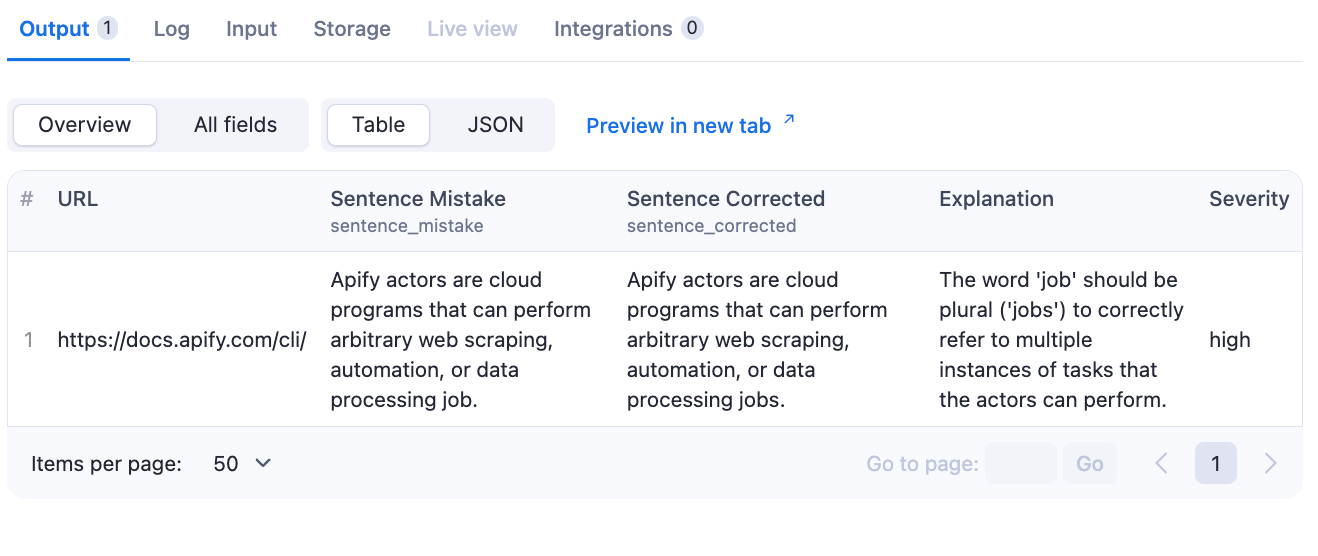Click the Sentence Mistake column header

(418, 199)
